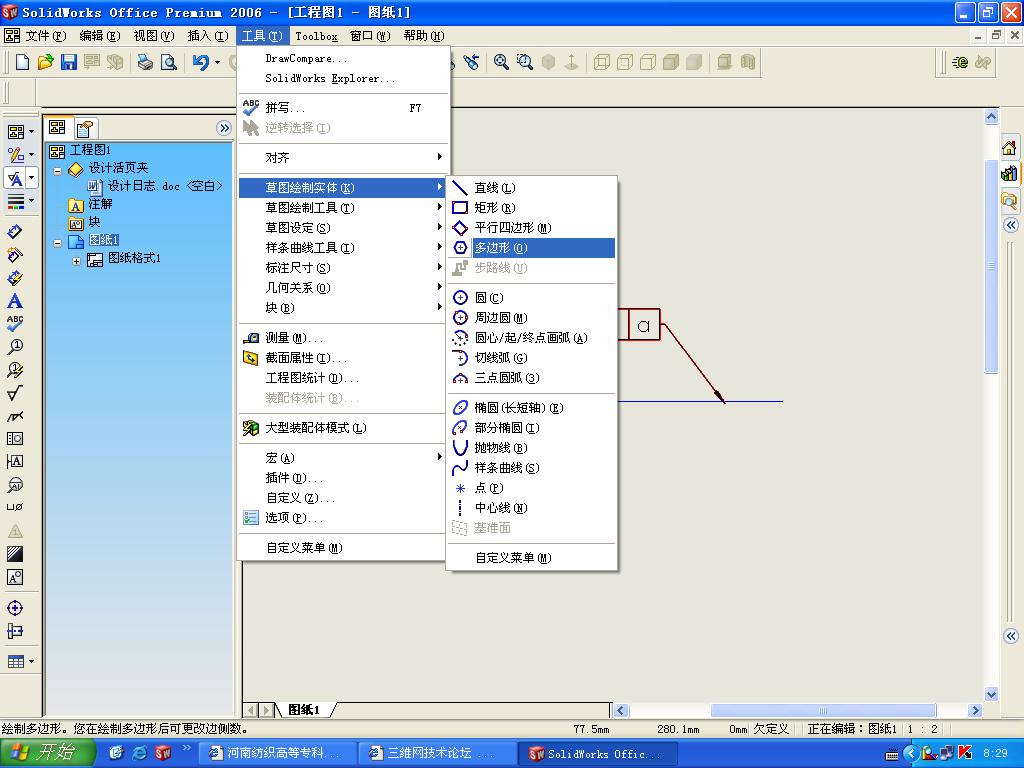Click 测量 measure menu entry
Screen dimensions: 1024x768
pyautogui.click(x=344, y=338)
